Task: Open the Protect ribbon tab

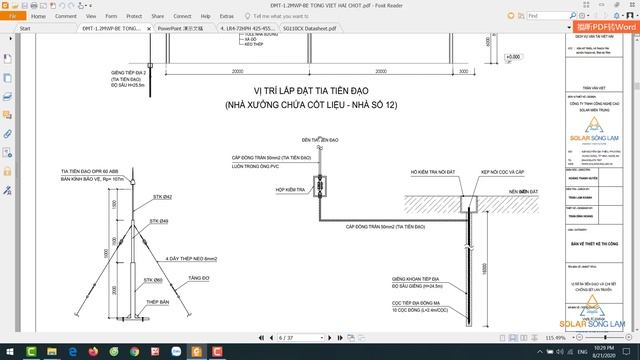Action: pos(134,16)
